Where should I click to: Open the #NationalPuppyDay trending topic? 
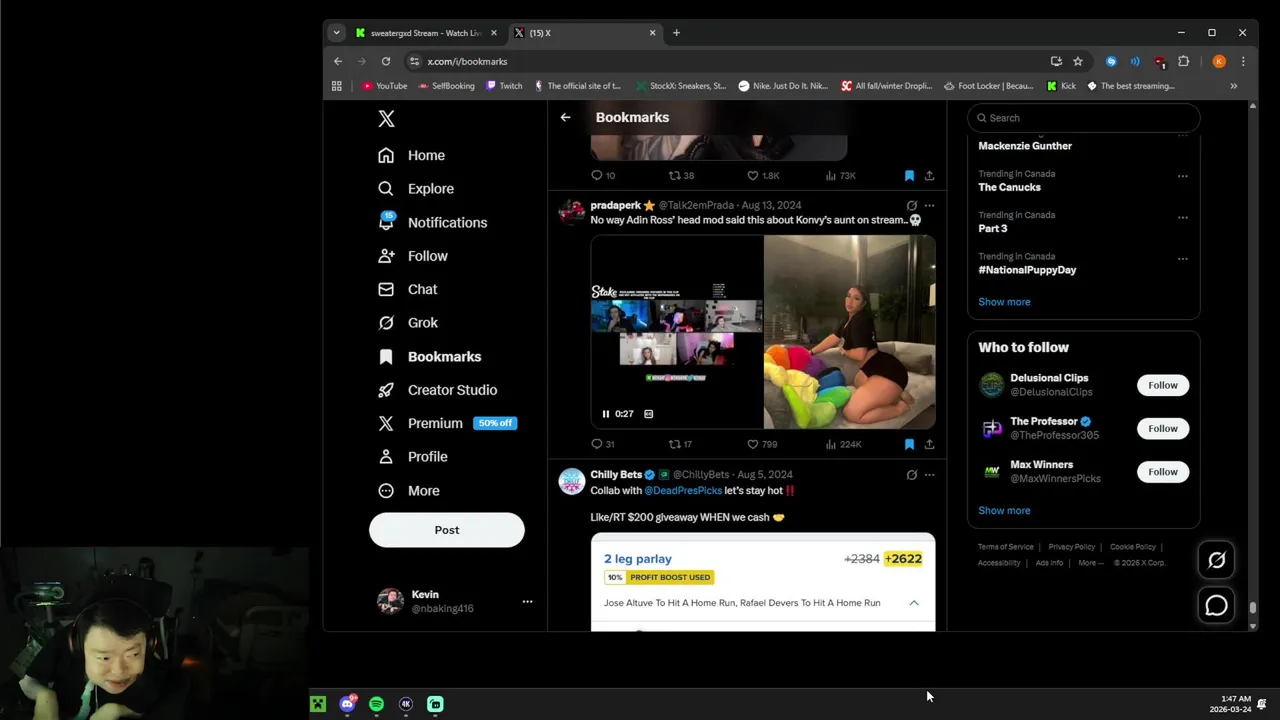(x=1027, y=270)
